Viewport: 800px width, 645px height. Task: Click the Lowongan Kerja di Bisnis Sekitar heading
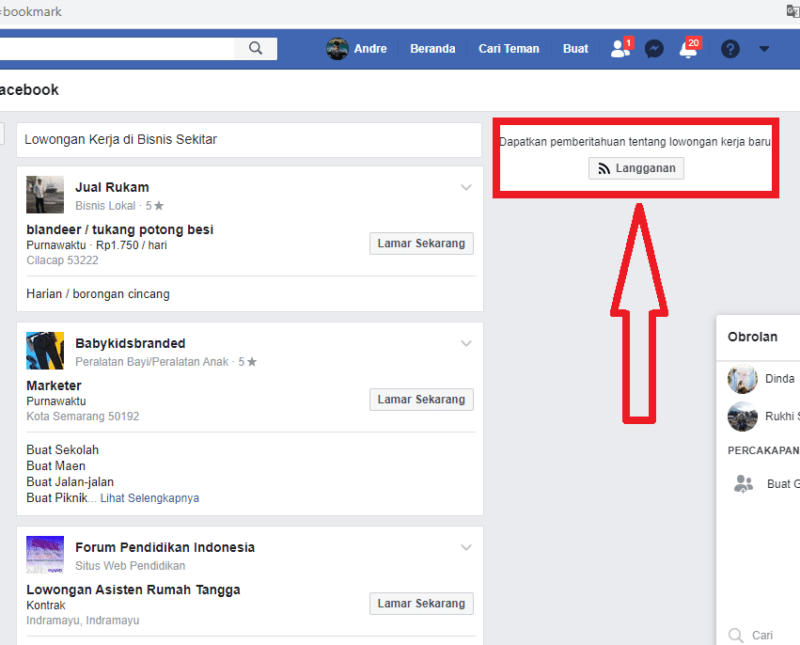[120, 139]
